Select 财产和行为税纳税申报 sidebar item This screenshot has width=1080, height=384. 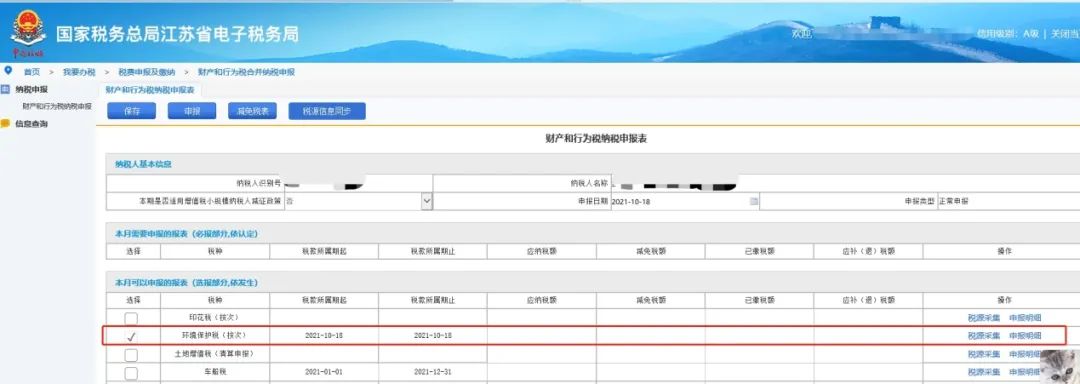(x=56, y=106)
